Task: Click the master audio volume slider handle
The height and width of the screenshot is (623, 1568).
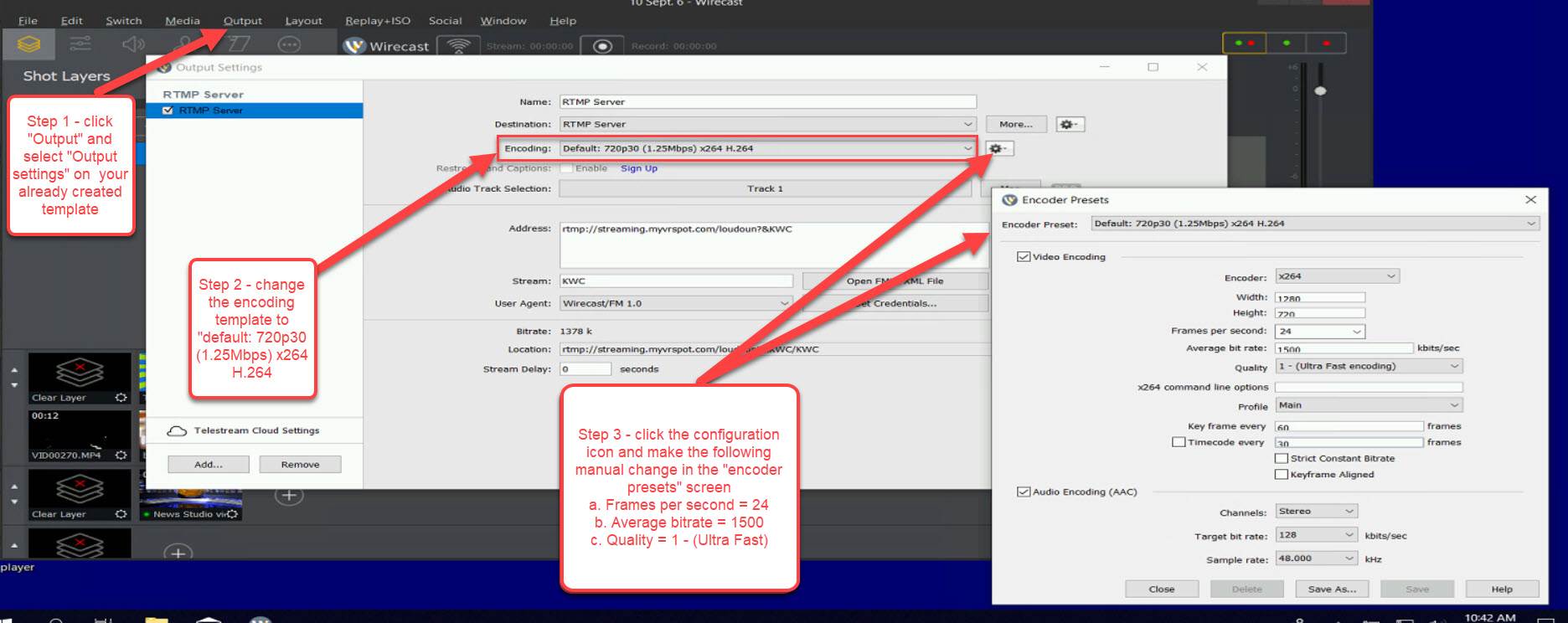Action: (1320, 90)
